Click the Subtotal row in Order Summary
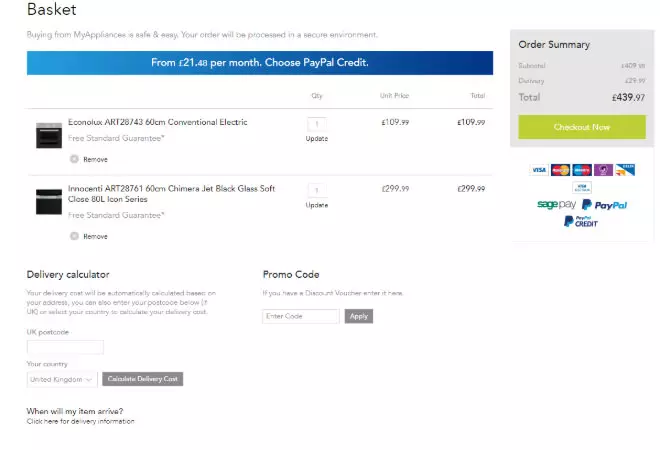Screen dimensions: 660x450 (x=582, y=66)
